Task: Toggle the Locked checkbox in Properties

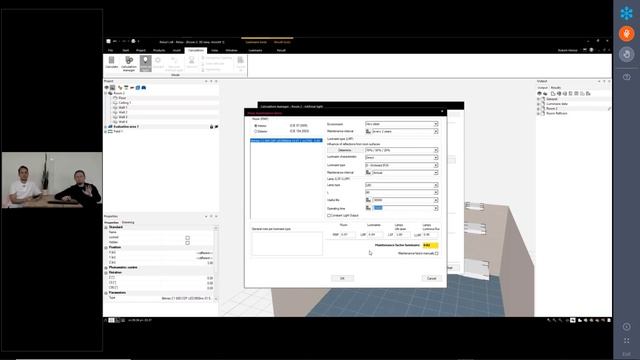Action: tap(188, 238)
